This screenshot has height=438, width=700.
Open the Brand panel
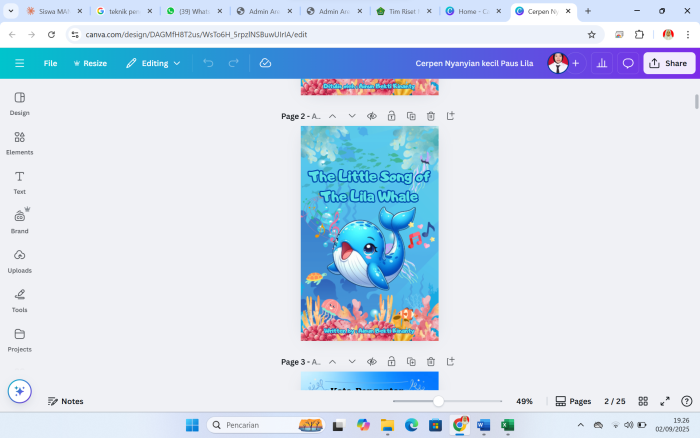20,222
